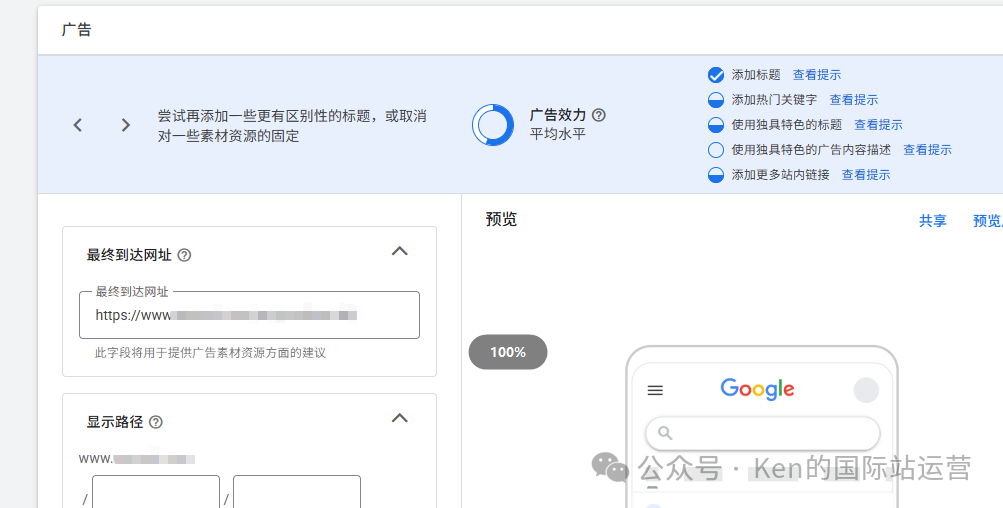Collapse the 最终到达网址 section

coord(400,251)
